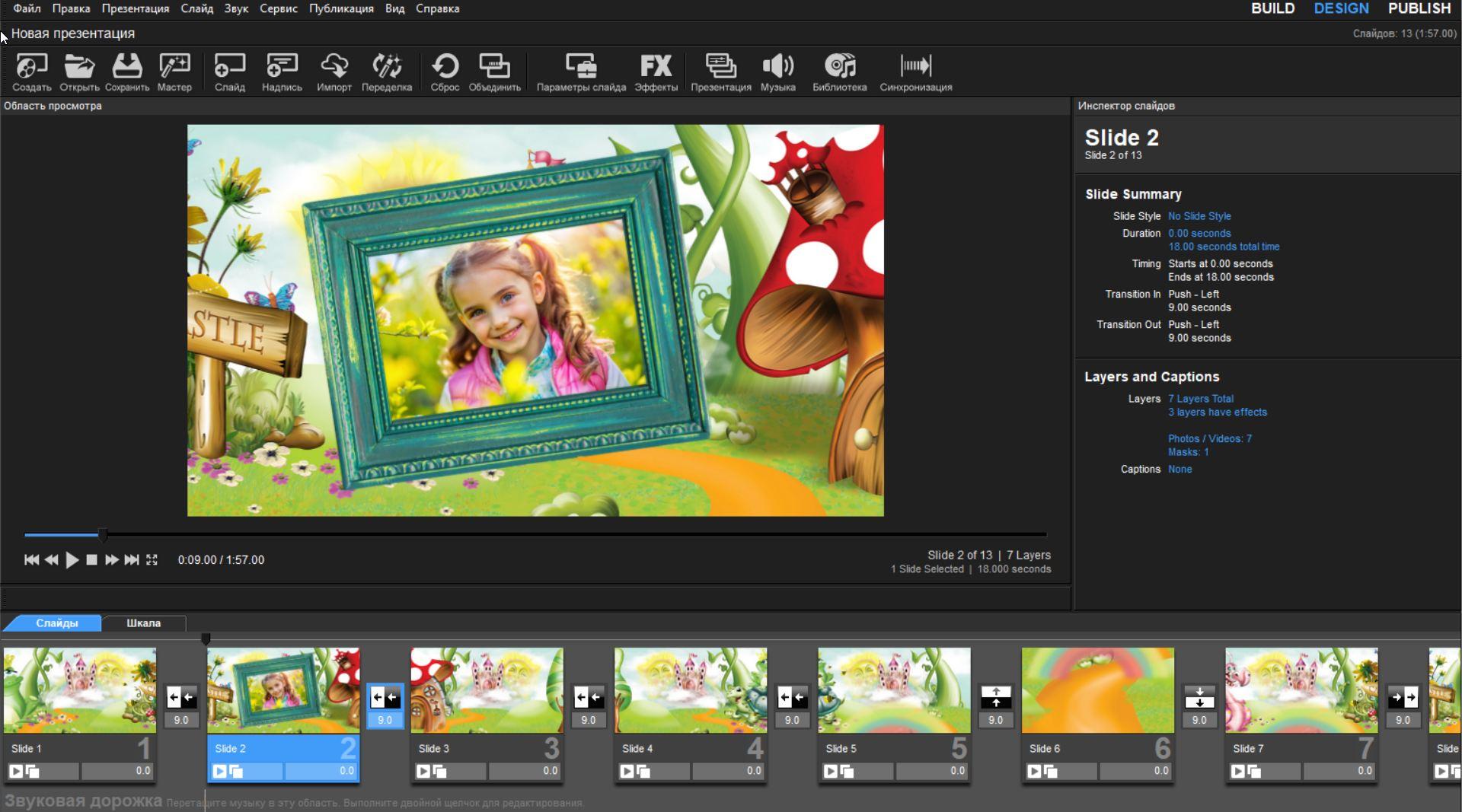Switch to the BUILD workspace
The height and width of the screenshot is (812, 1462).
click(x=1272, y=8)
